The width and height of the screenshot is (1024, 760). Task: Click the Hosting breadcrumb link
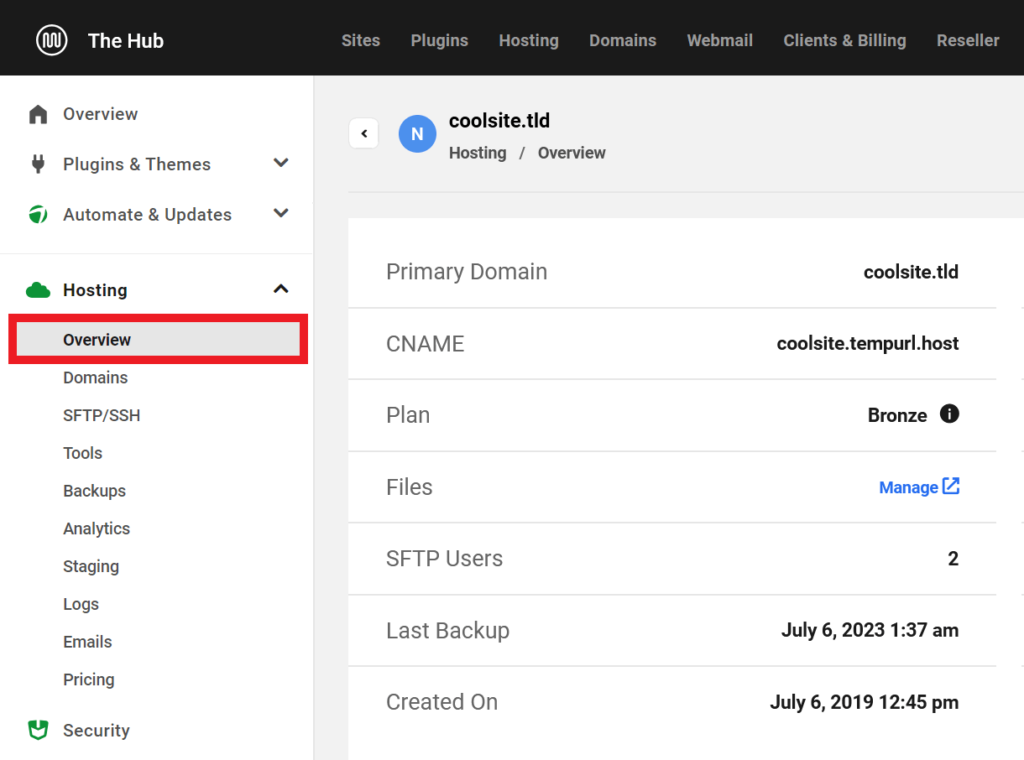click(x=477, y=153)
